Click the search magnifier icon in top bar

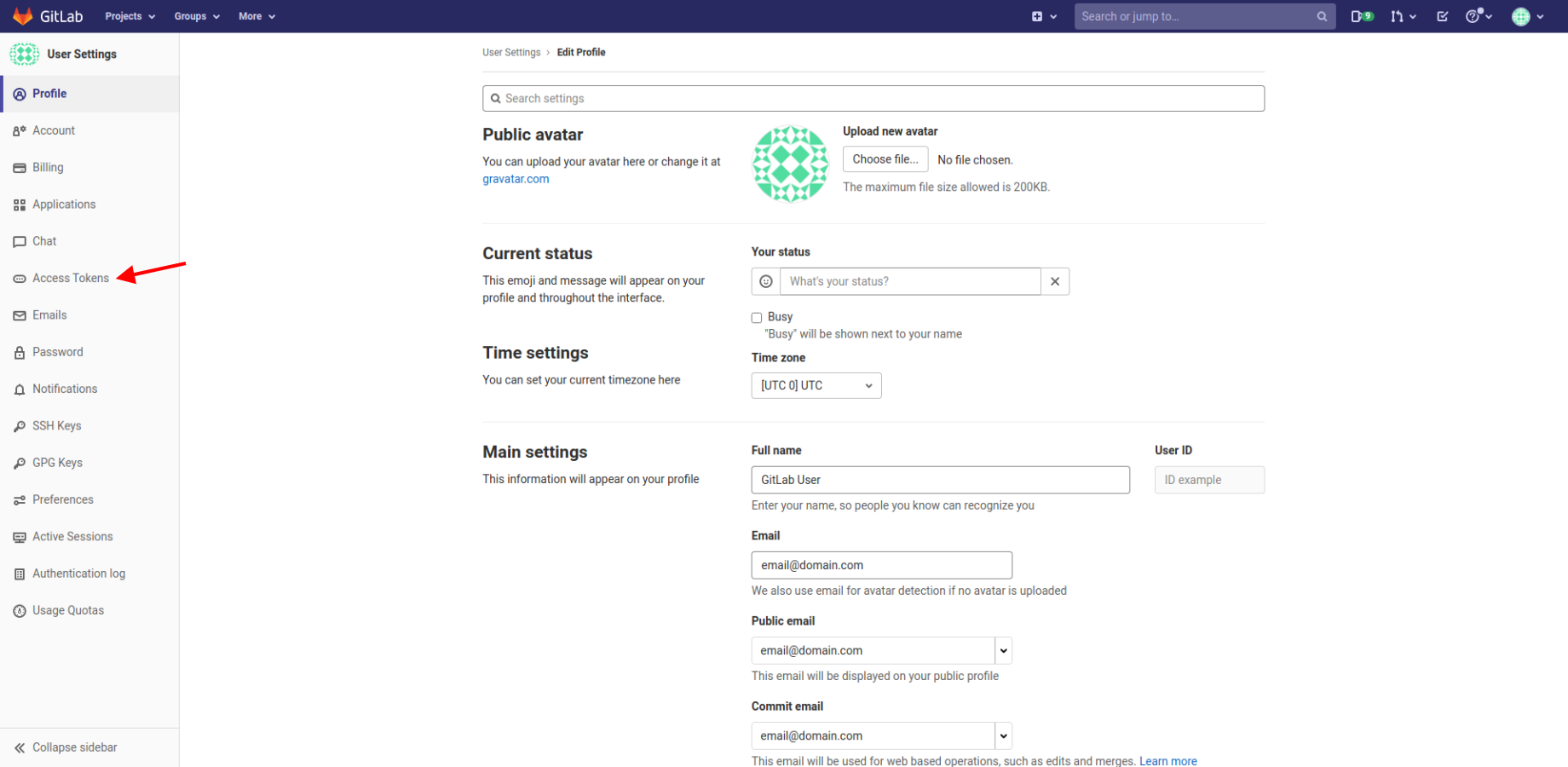1322,16
